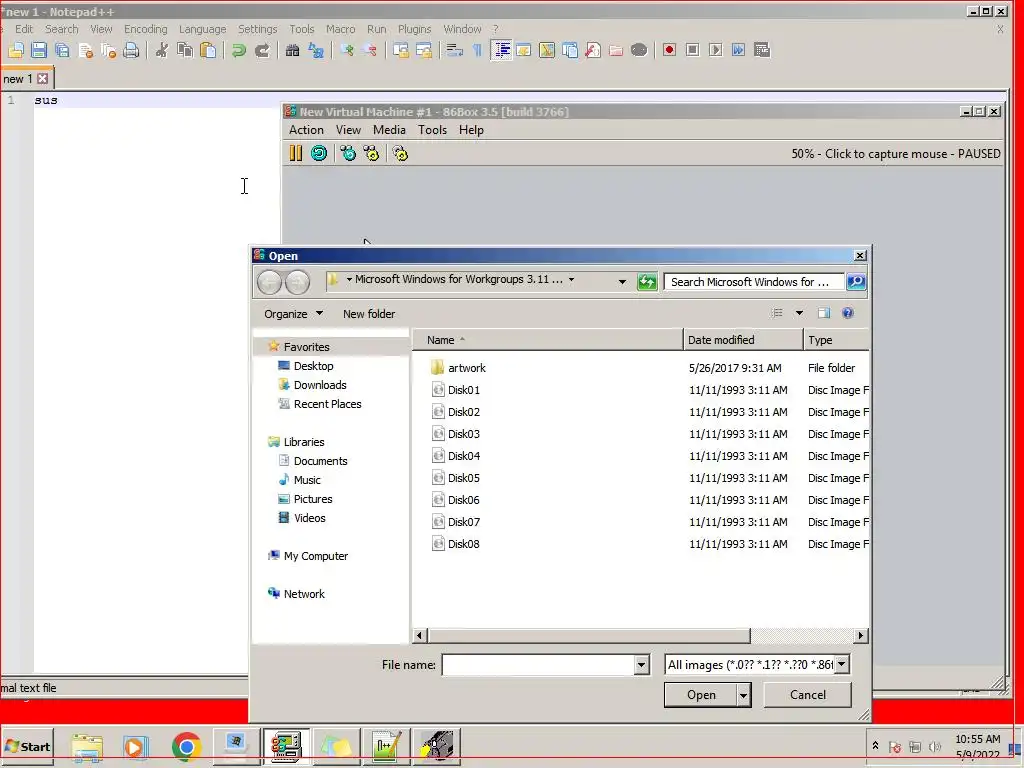The height and width of the screenshot is (768, 1024).
Task: Show hidden system tray icons arrow
Action: pyautogui.click(x=875, y=745)
